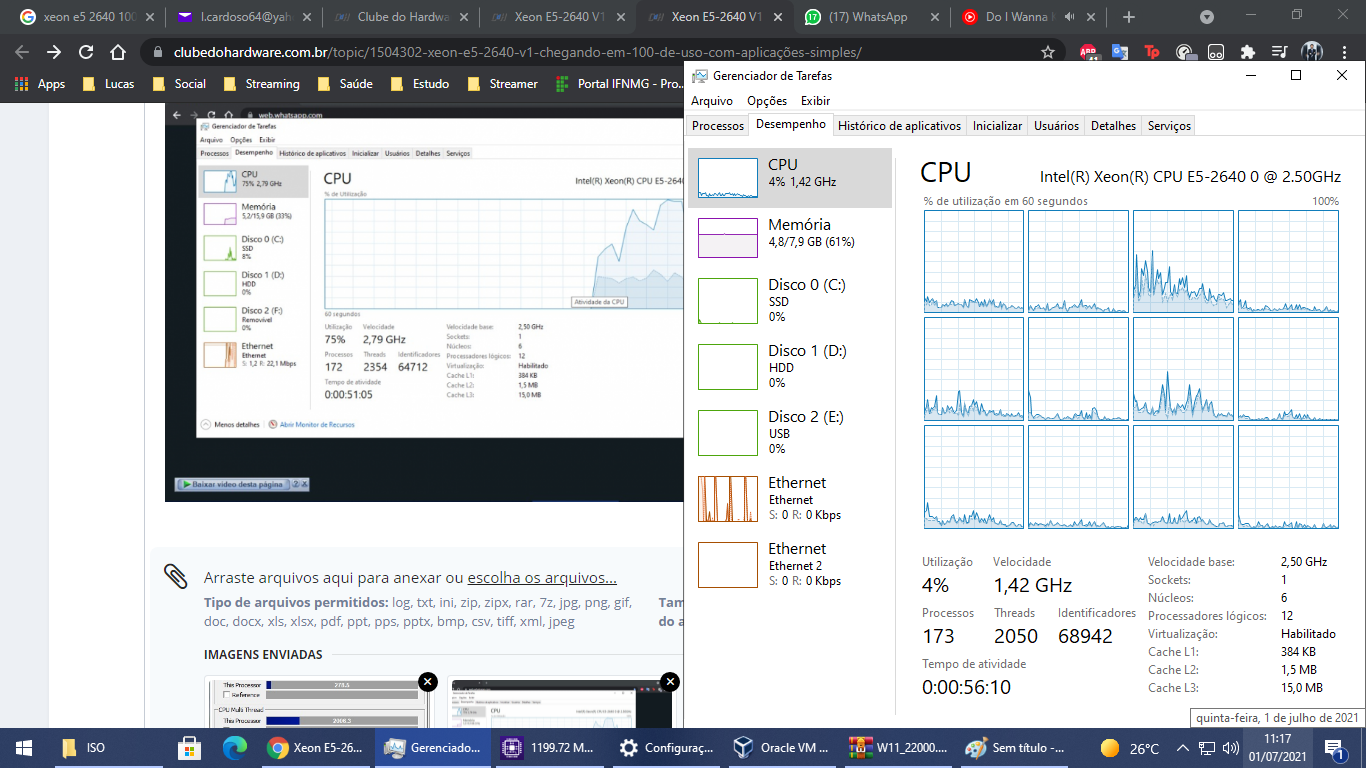Open the Estudo bookmarks folder
Screen dimensions: 1366x768
click(420, 84)
